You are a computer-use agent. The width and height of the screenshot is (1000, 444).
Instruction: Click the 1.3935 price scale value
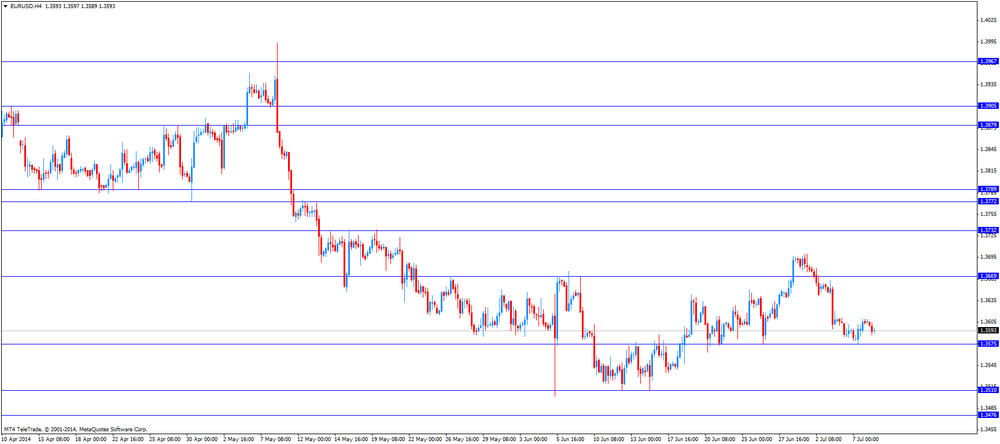pos(989,84)
